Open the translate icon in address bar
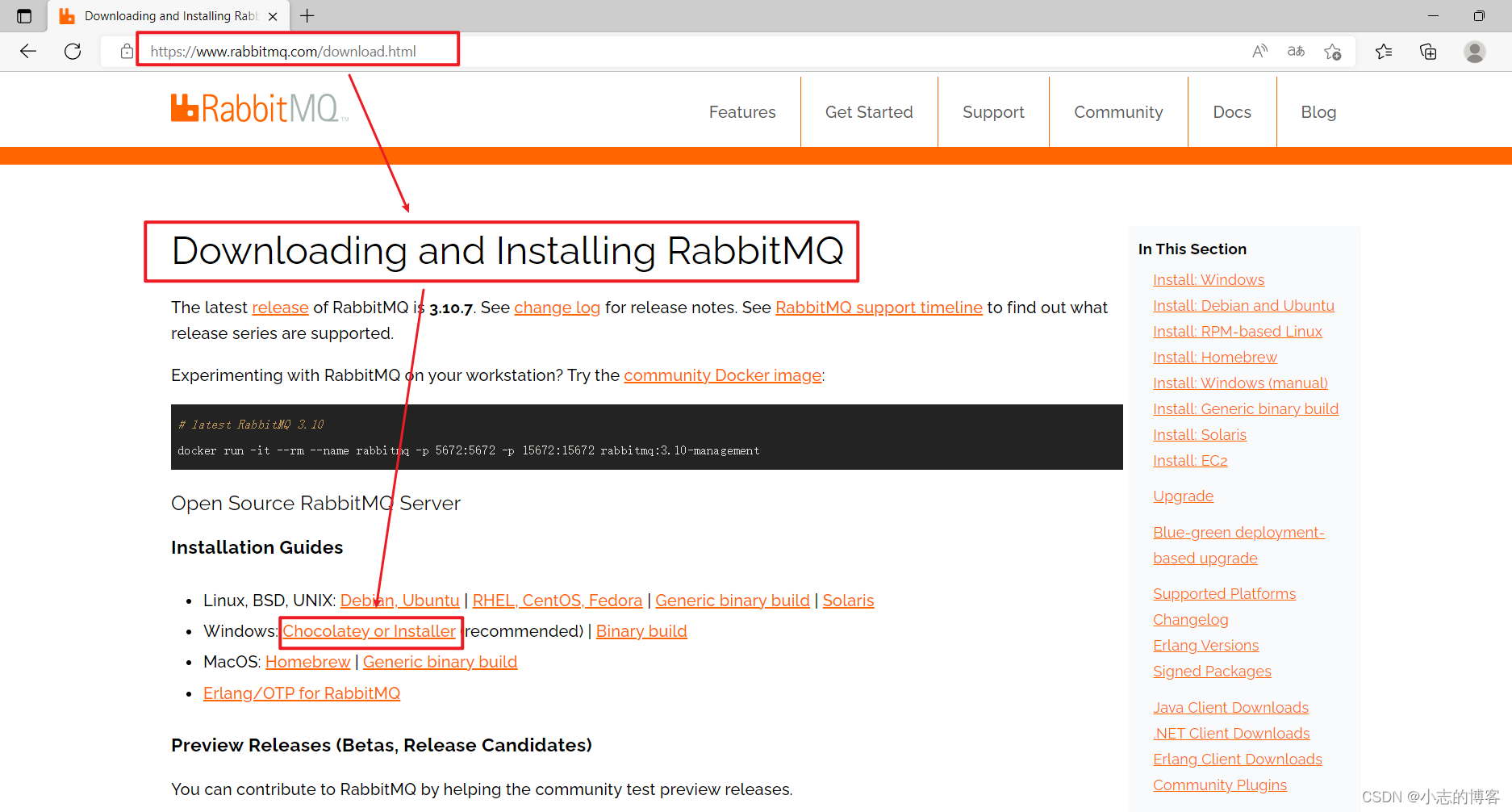Screen dimensions: 1512x812 coord(1296,52)
